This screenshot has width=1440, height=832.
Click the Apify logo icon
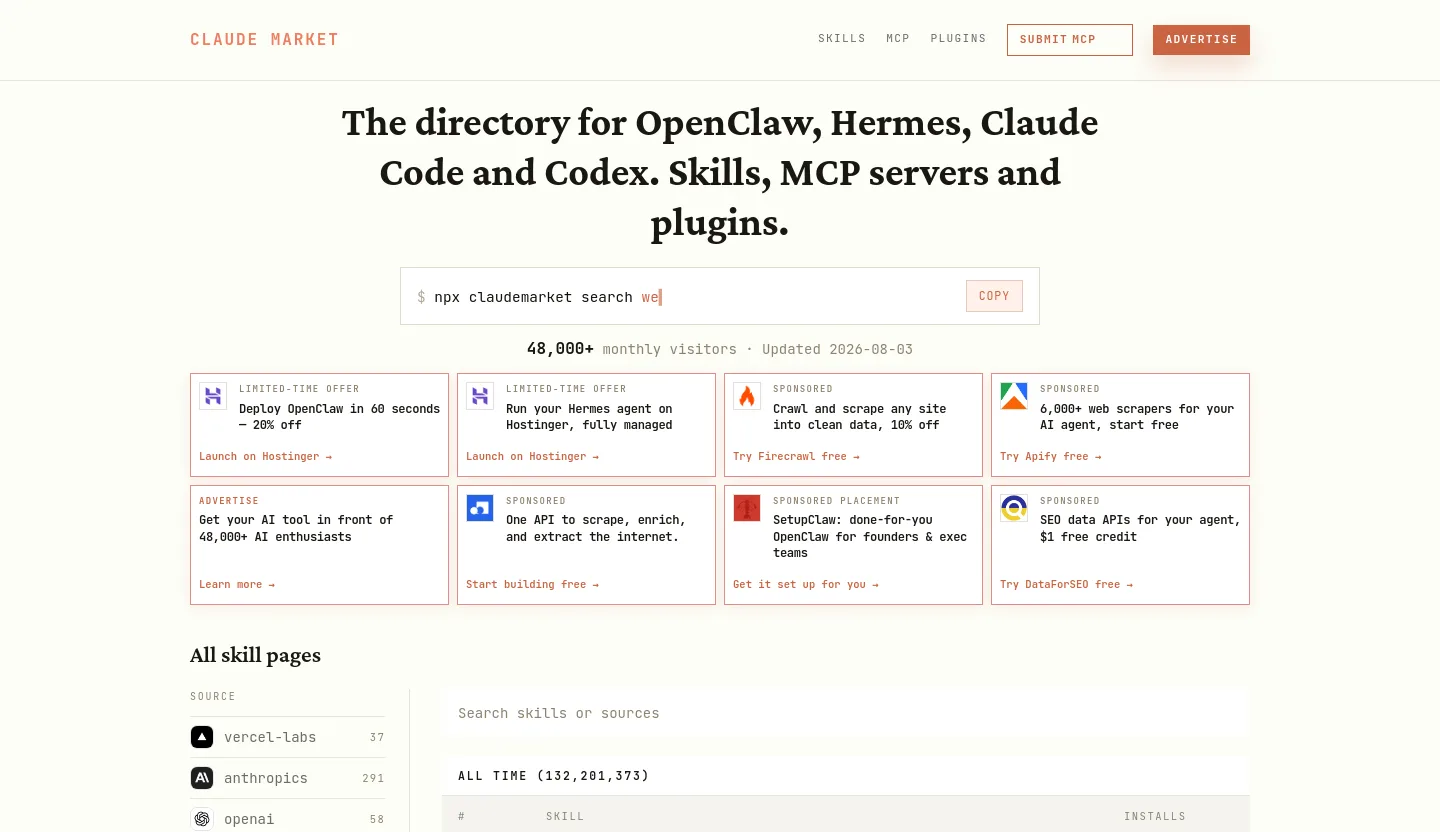[1014, 396]
